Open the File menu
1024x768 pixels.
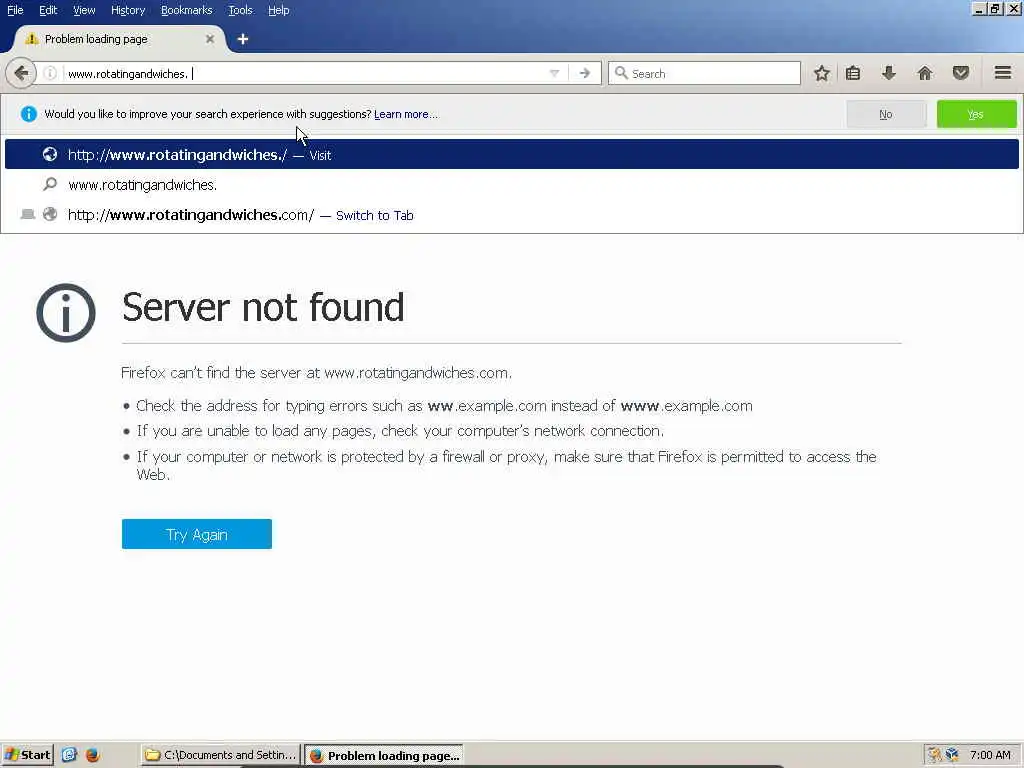click(x=15, y=10)
